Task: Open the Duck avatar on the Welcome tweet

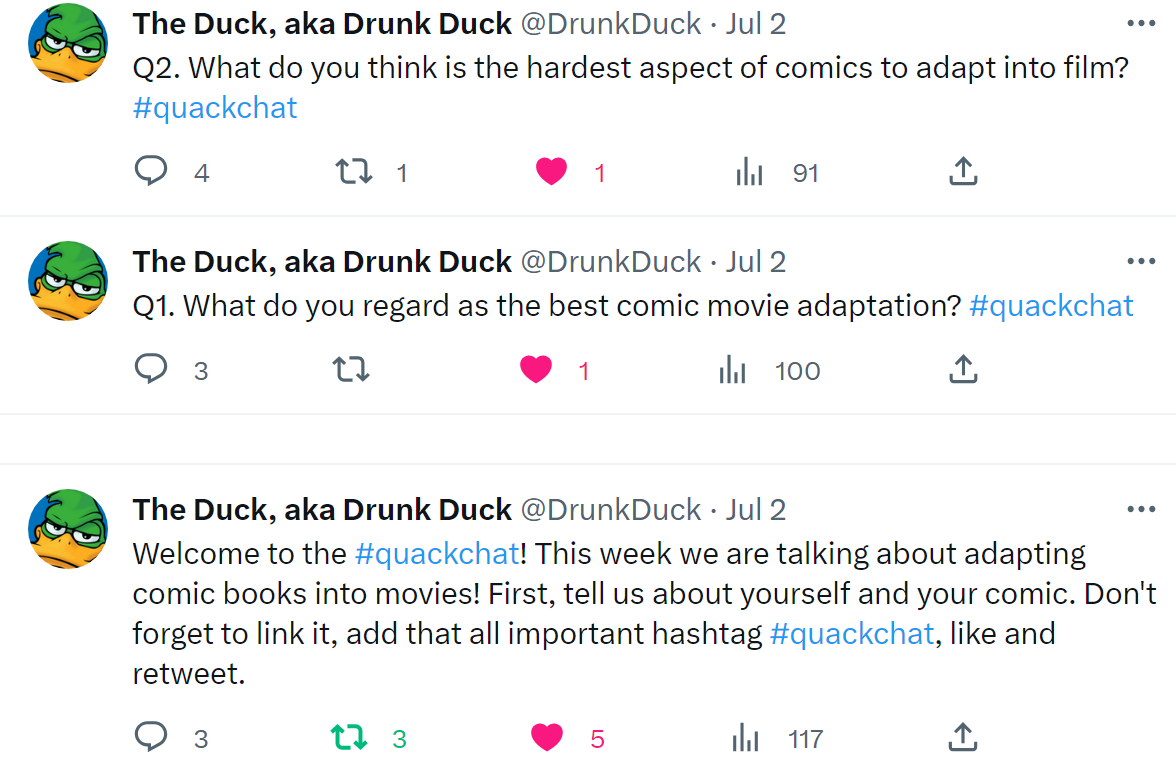Action: pyautogui.click(x=68, y=529)
